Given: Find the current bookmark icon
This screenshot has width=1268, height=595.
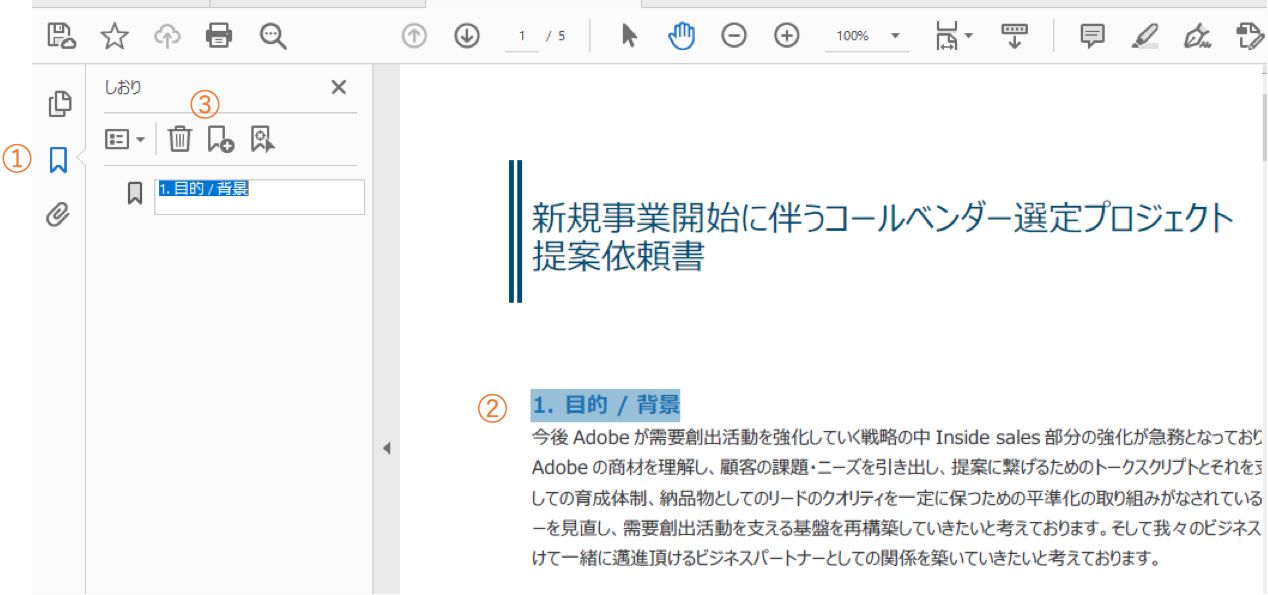Looking at the screenshot, I should pyautogui.click(x=262, y=139).
